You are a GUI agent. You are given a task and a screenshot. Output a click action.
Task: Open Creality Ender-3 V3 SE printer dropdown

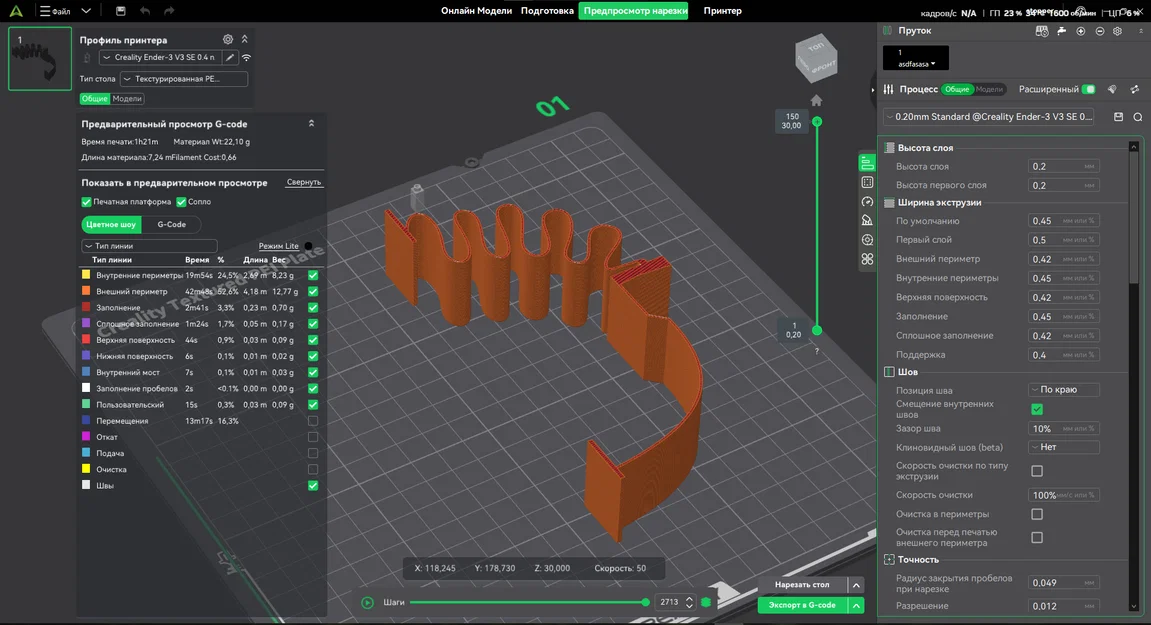pyautogui.click(x=160, y=57)
